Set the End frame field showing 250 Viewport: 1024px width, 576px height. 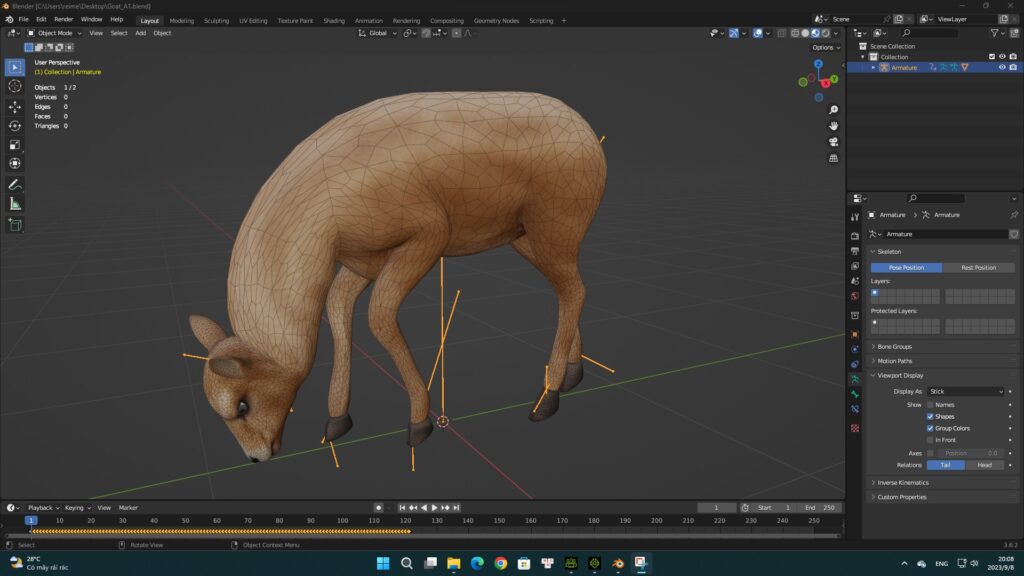(x=820, y=507)
